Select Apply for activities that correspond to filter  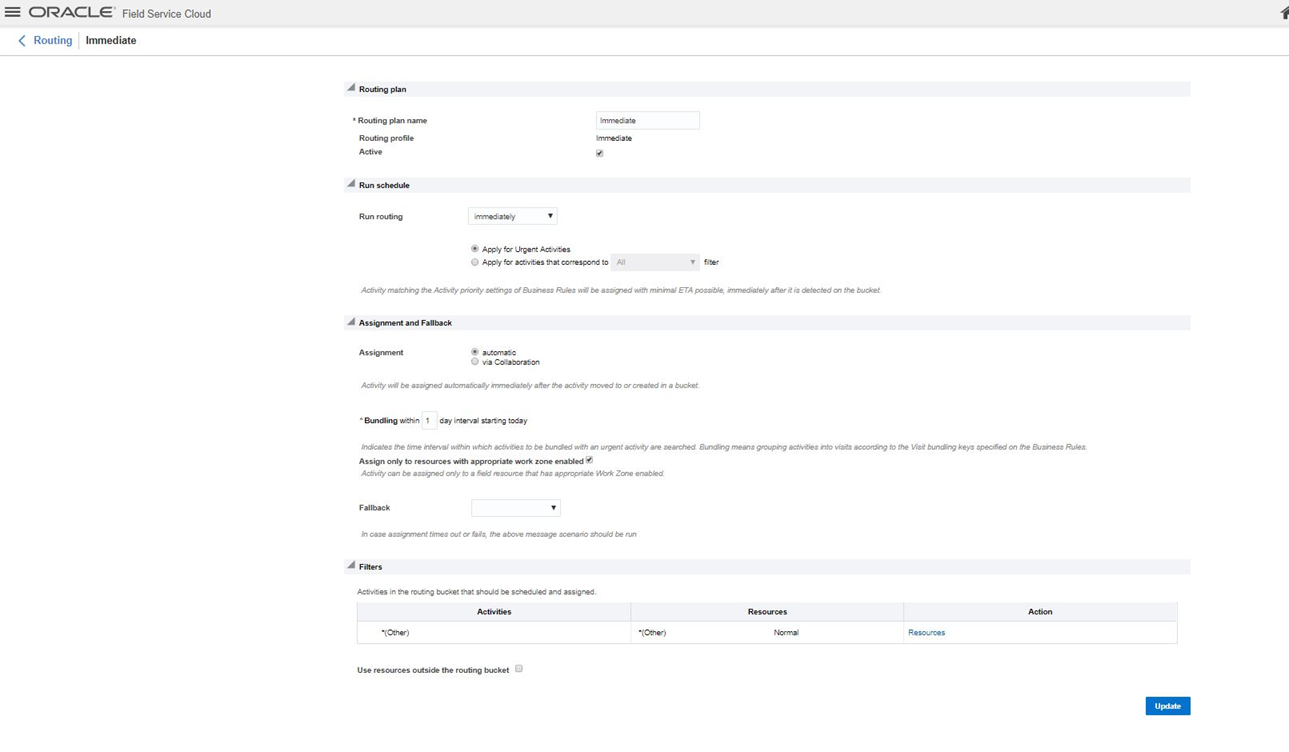click(x=475, y=262)
